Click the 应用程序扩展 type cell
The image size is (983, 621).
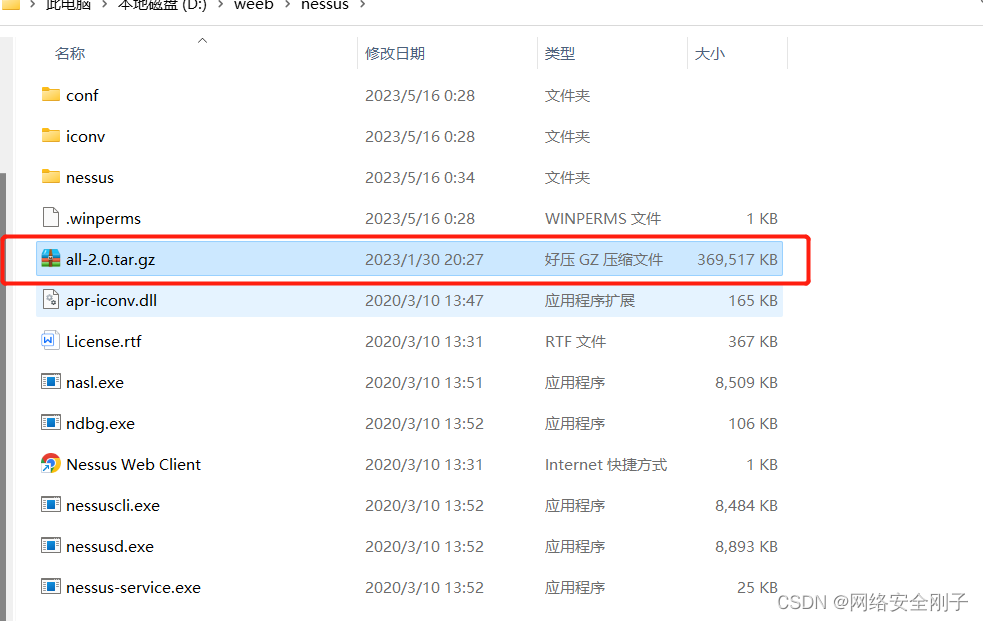pos(590,301)
